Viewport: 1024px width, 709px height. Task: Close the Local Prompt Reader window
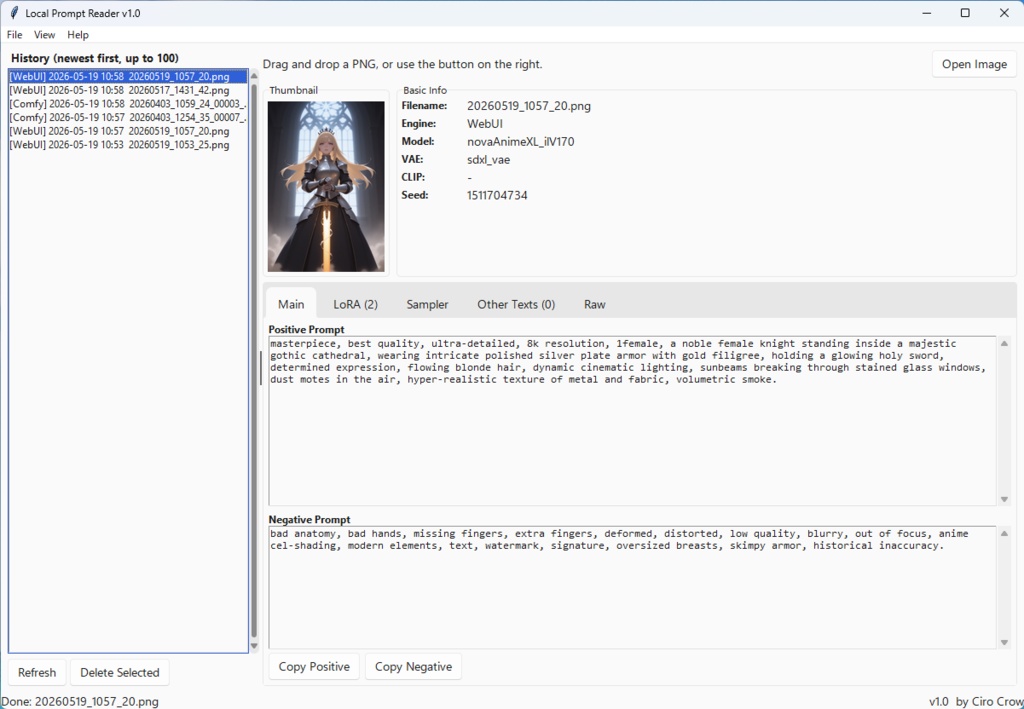1004,13
